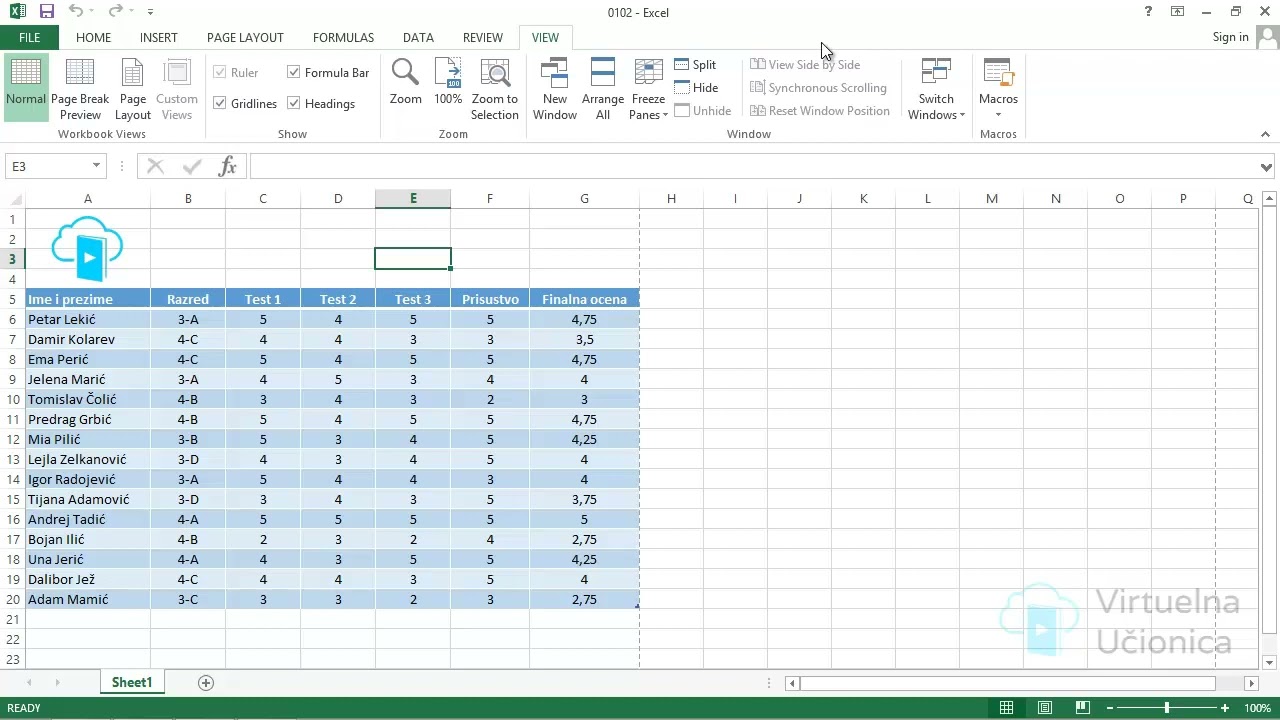The height and width of the screenshot is (720, 1280).
Task: Open Custom Views dialog
Action: 177,88
